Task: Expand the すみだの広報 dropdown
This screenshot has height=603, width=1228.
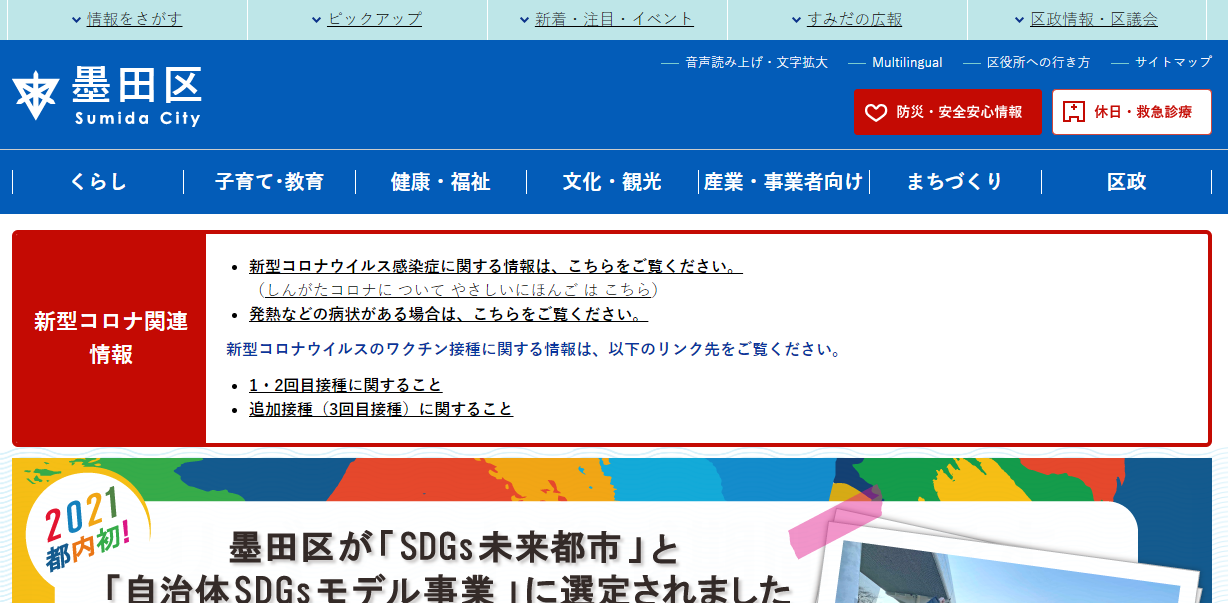Action: 847,19
